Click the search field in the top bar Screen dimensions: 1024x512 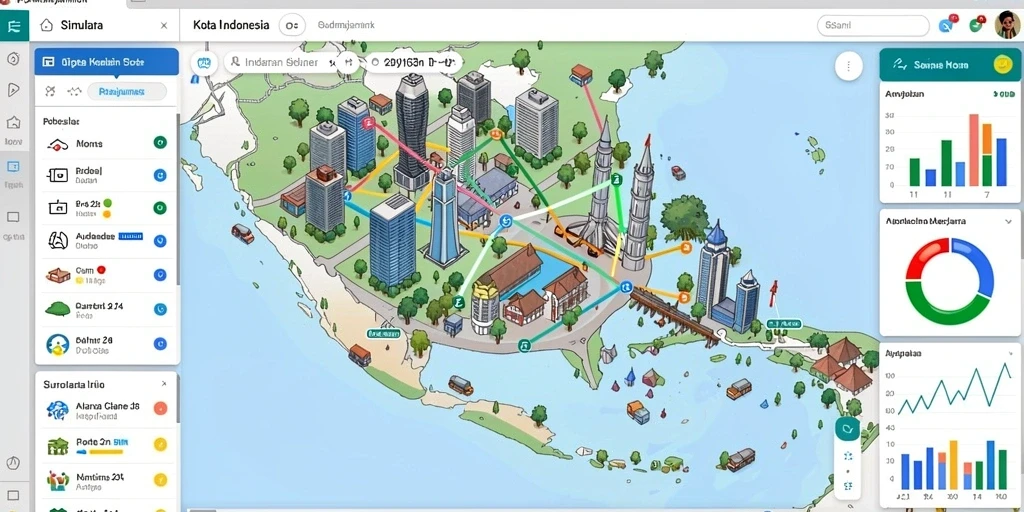[872, 25]
